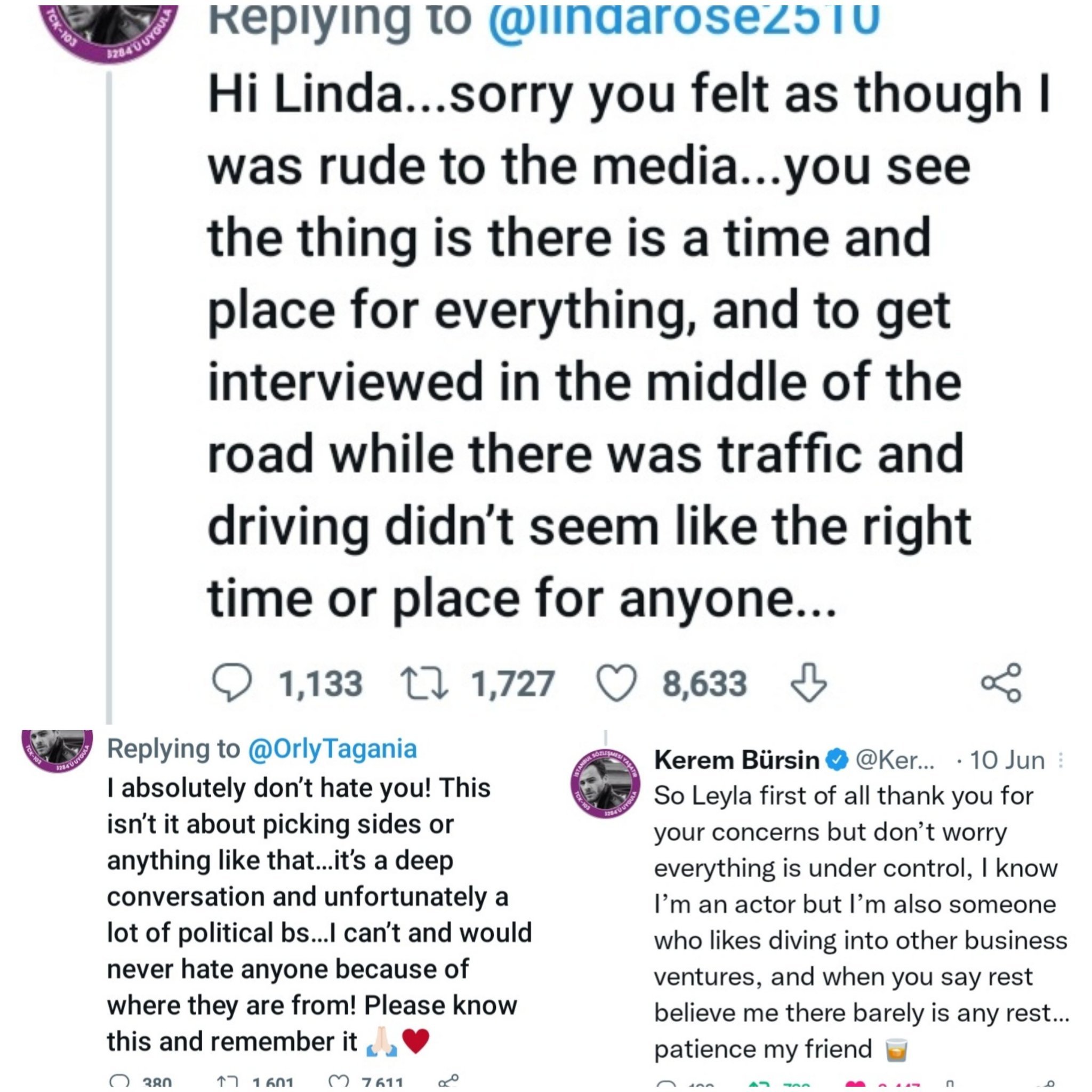Share the Hi Linda tweet

tap(1001, 683)
